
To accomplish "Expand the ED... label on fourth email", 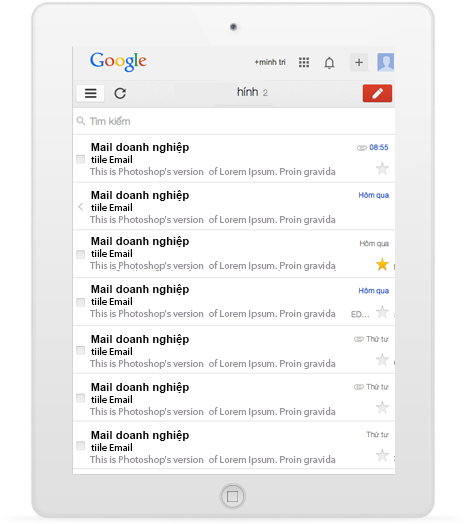I will pyautogui.click(x=360, y=314).
